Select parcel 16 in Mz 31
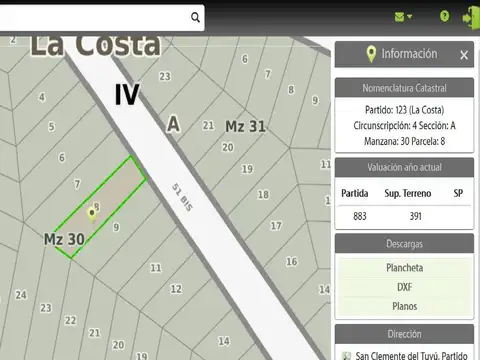This screenshot has height=360, width=480. tap(291, 262)
